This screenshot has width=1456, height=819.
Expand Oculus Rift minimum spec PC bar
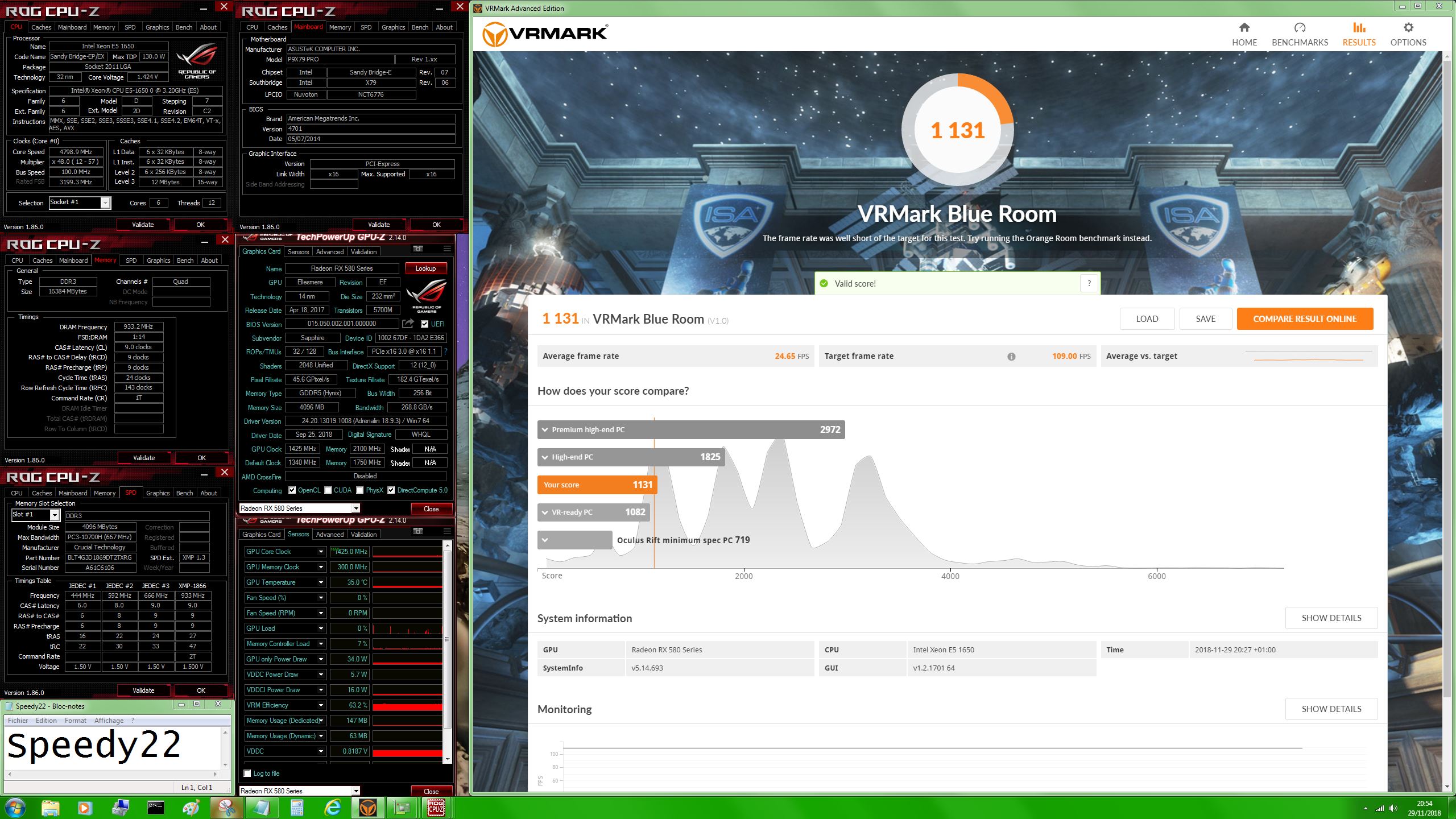(x=574, y=540)
